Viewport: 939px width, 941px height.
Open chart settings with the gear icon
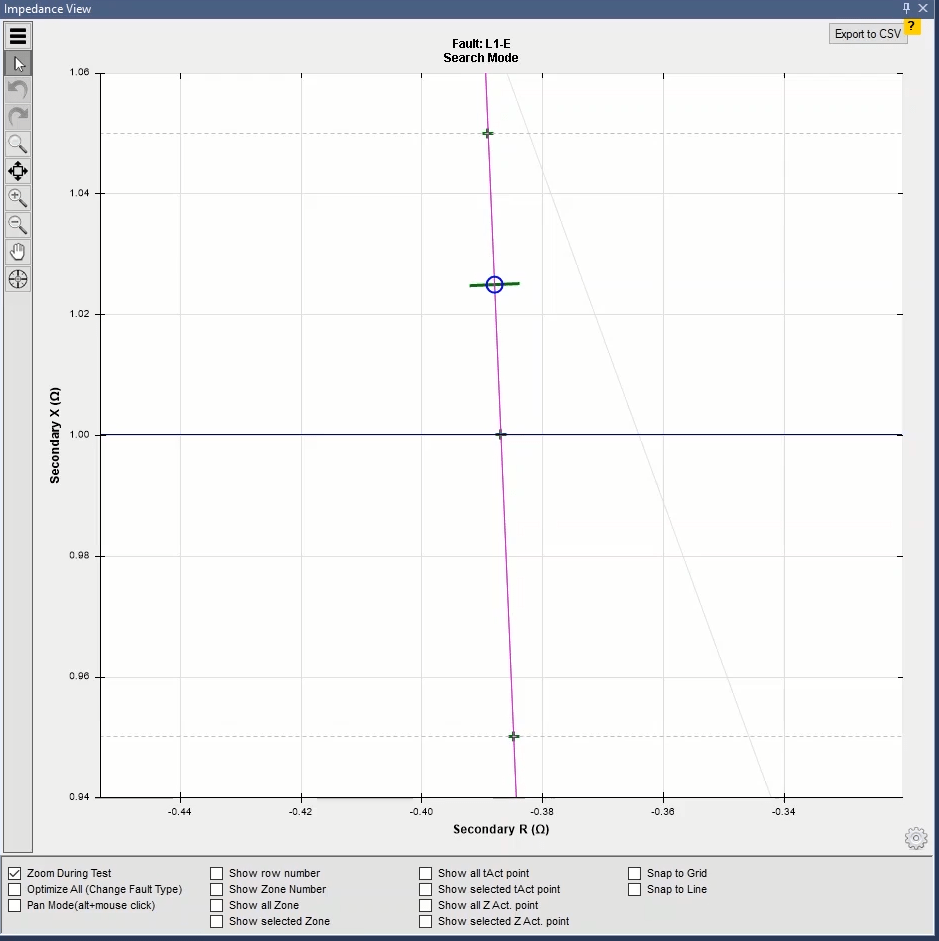point(915,838)
